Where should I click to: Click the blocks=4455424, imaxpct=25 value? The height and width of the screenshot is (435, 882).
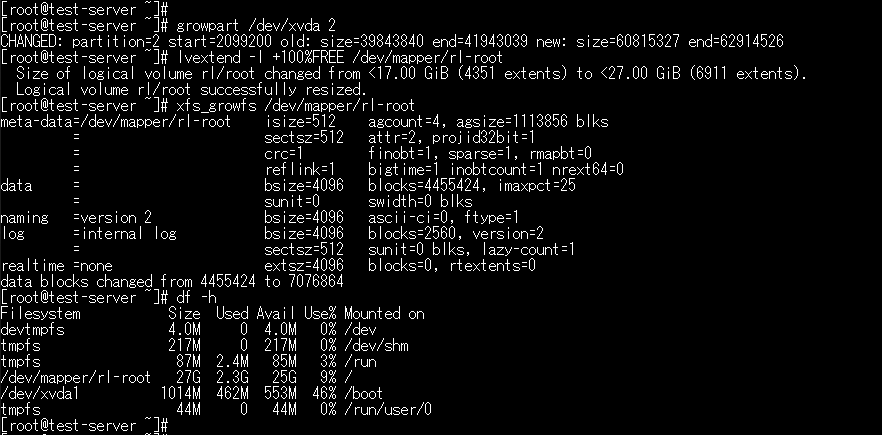(472, 186)
